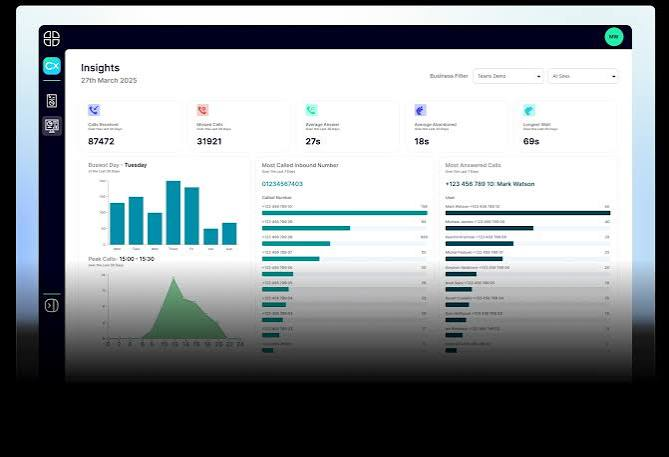Open the Cx app in the sidebar
Viewport: 669px width, 457px height.
tap(52, 66)
